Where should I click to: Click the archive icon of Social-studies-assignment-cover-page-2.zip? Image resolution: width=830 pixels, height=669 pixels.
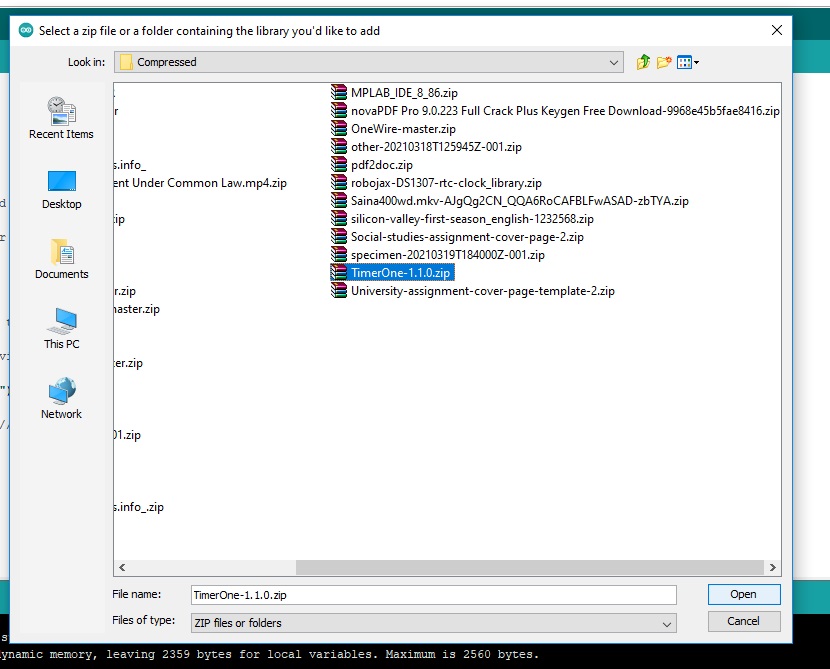coord(339,237)
